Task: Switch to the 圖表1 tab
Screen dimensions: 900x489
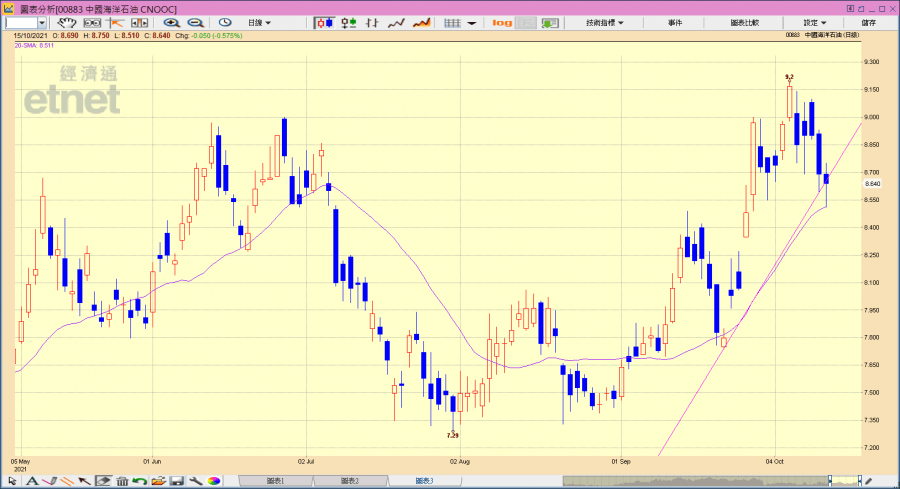Action: pyautogui.click(x=276, y=481)
